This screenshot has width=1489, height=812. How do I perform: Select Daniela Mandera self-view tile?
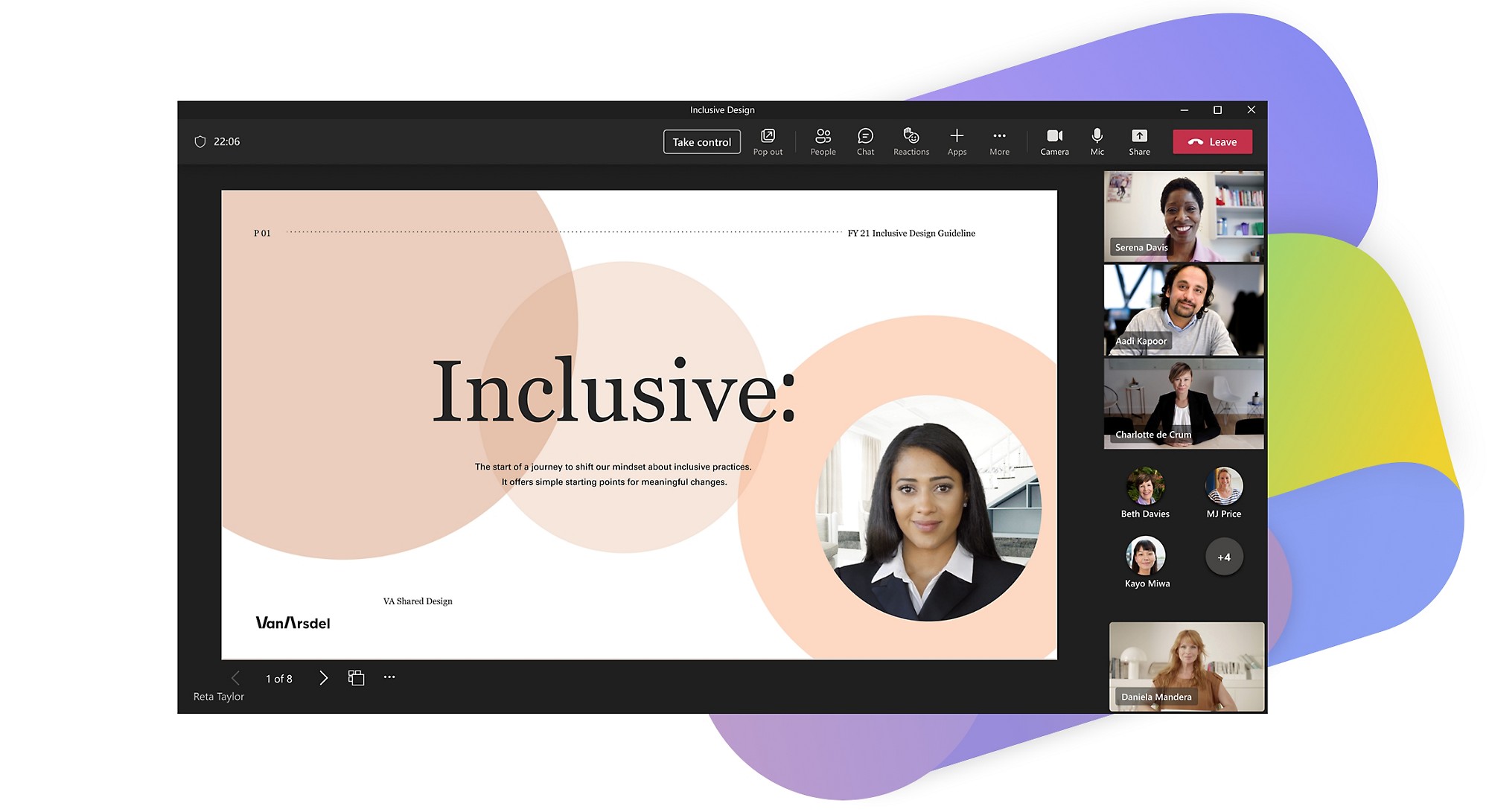(x=1187, y=667)
